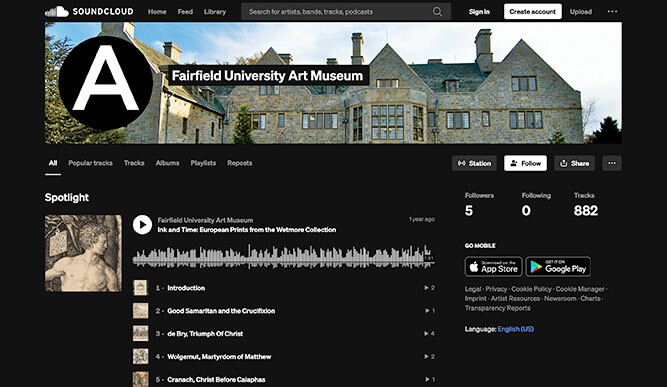667x387 pixels.
Task: Open Feed in top navigation
Action: coord(185,11)
